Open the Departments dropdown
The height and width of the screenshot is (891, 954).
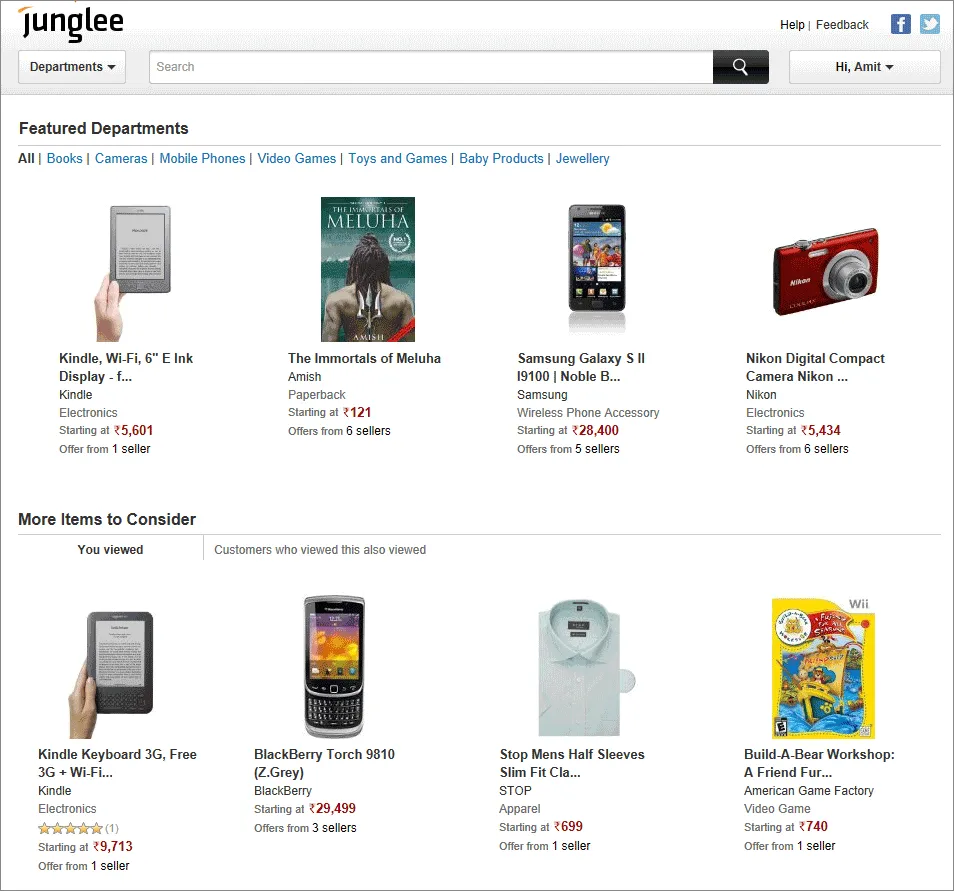click(71, 66)
